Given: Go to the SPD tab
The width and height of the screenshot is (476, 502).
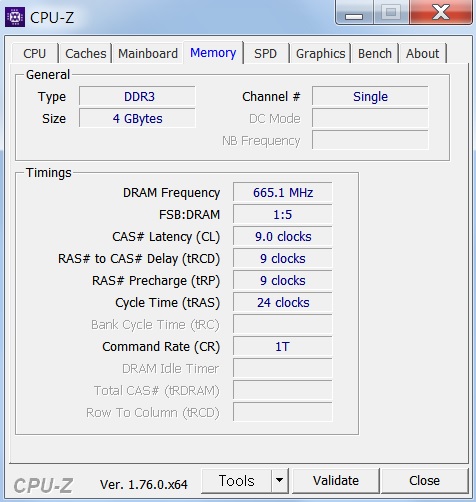Looking at the screenshot, I should tap(266, 53).
